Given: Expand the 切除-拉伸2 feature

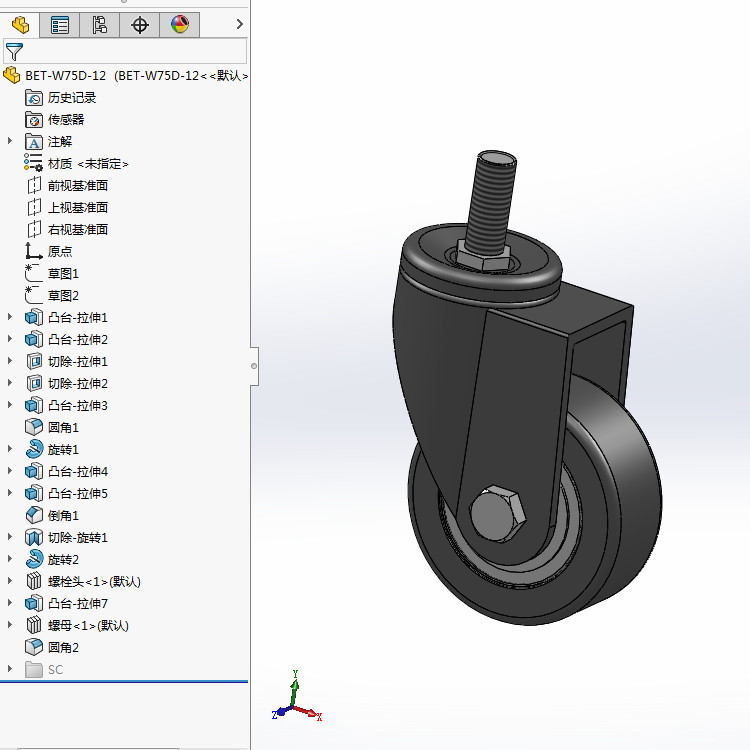Looking at the screenshot, I should (10, 383).
